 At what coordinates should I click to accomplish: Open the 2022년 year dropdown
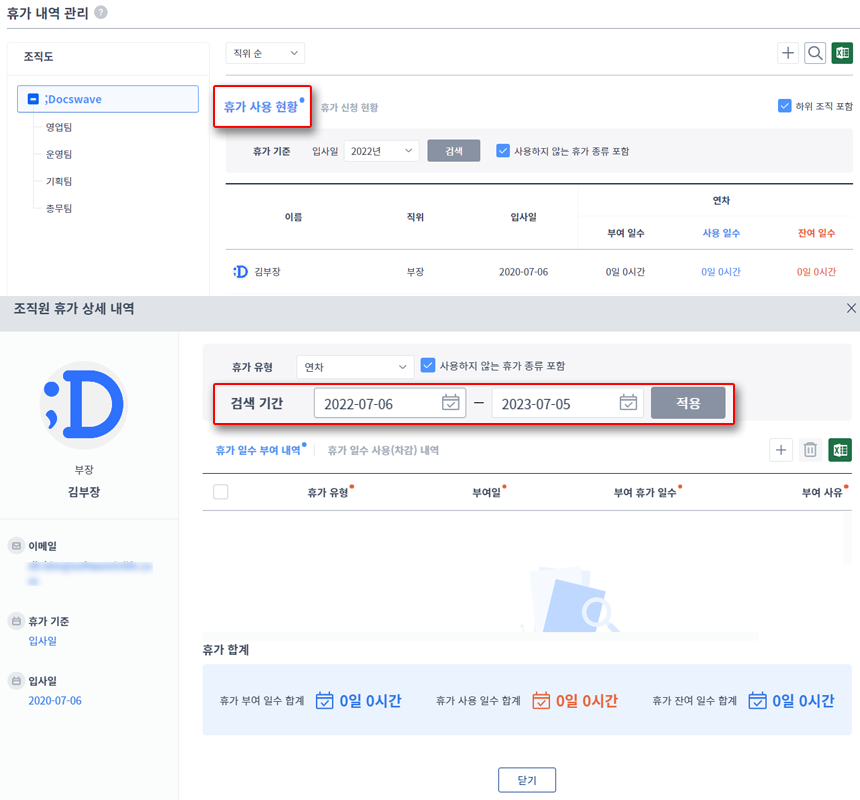pos(381,151)
